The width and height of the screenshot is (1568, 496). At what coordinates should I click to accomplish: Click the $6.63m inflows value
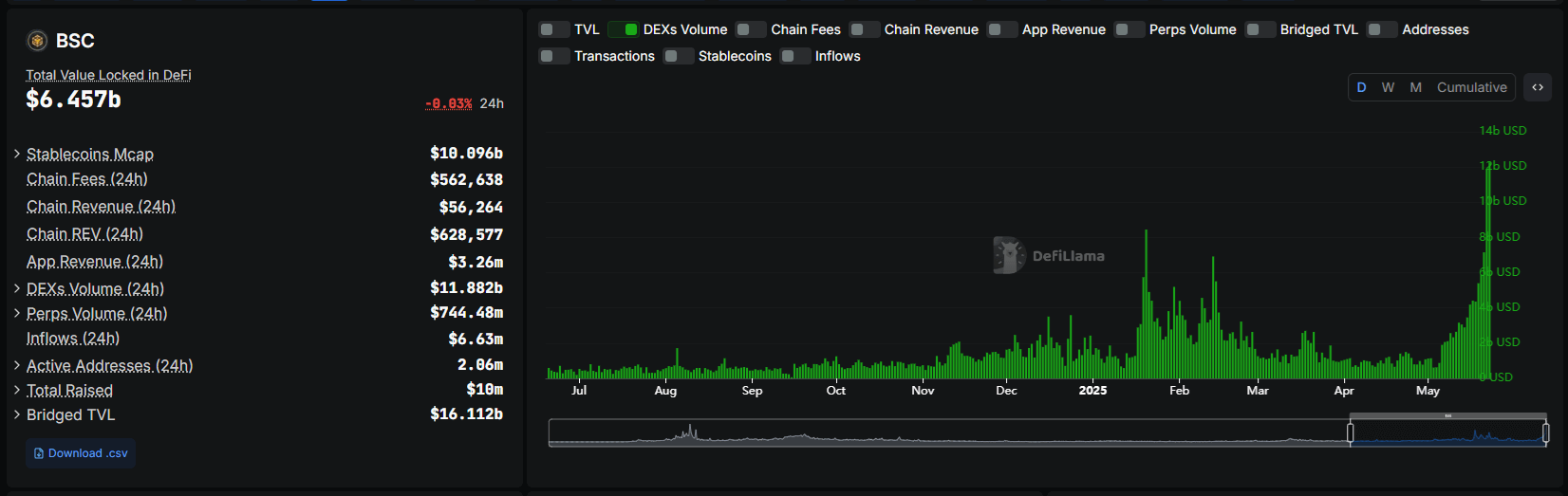[x=476, y=339]
